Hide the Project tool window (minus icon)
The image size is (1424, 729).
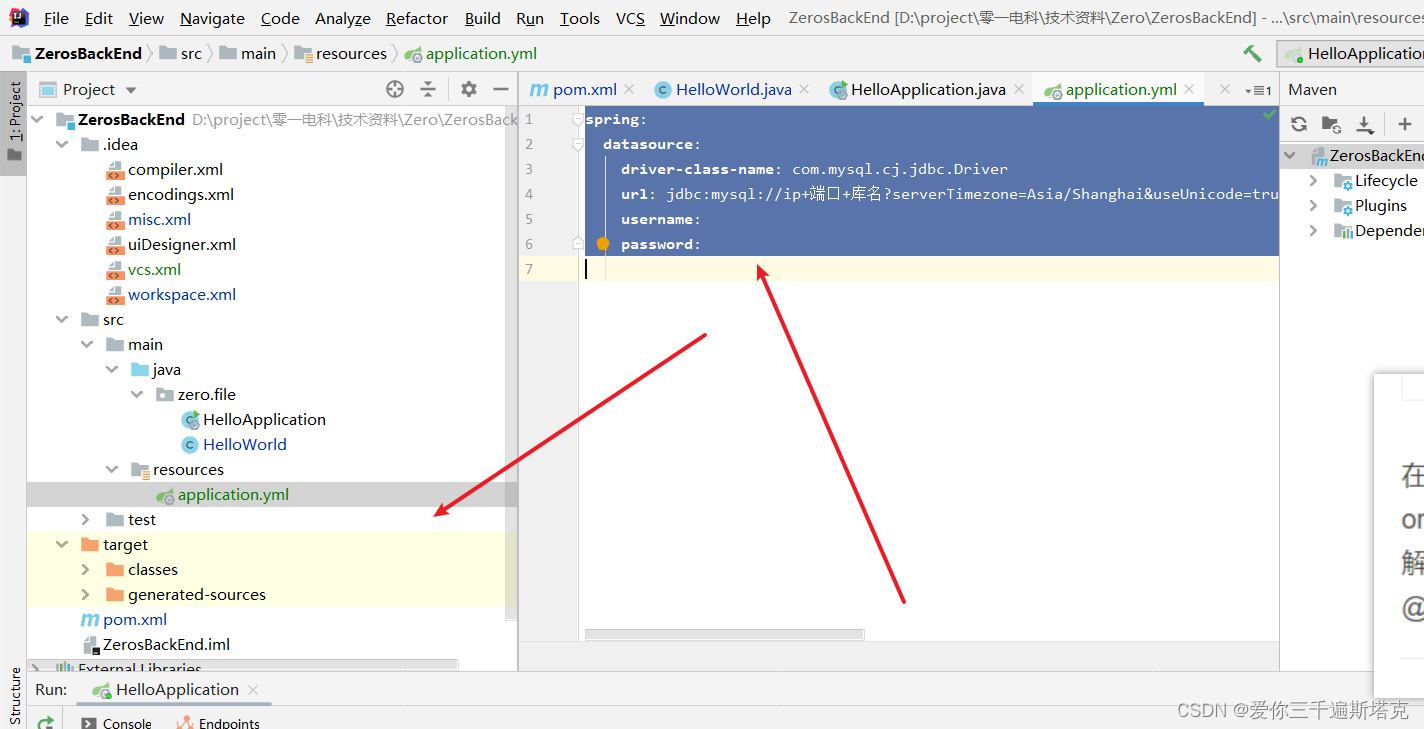[501, 89]
